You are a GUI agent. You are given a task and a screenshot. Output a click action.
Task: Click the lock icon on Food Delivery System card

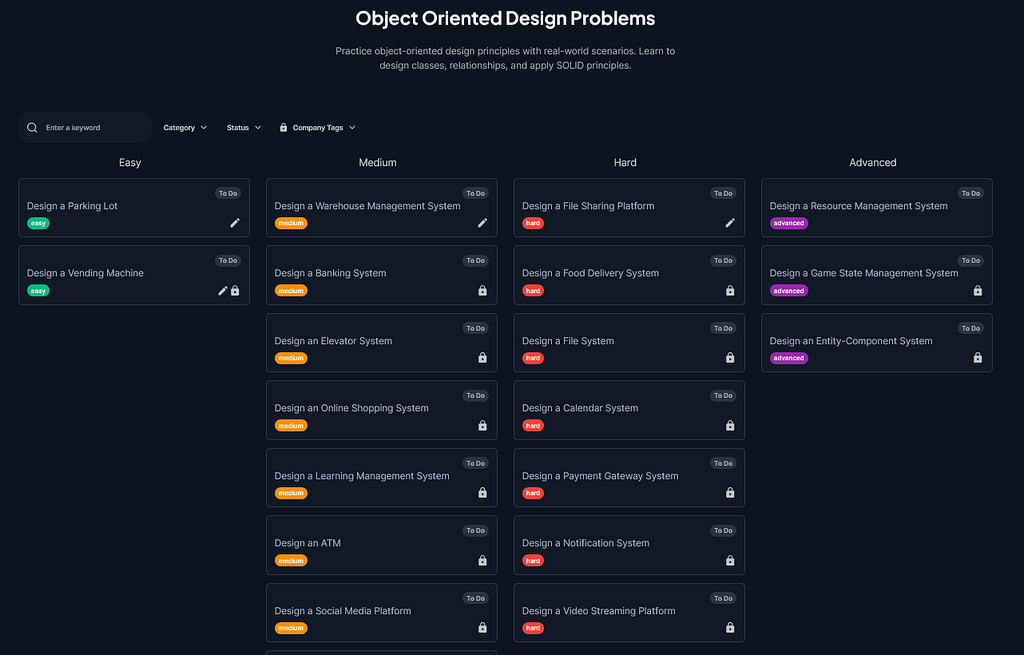[x=730, y=291]
